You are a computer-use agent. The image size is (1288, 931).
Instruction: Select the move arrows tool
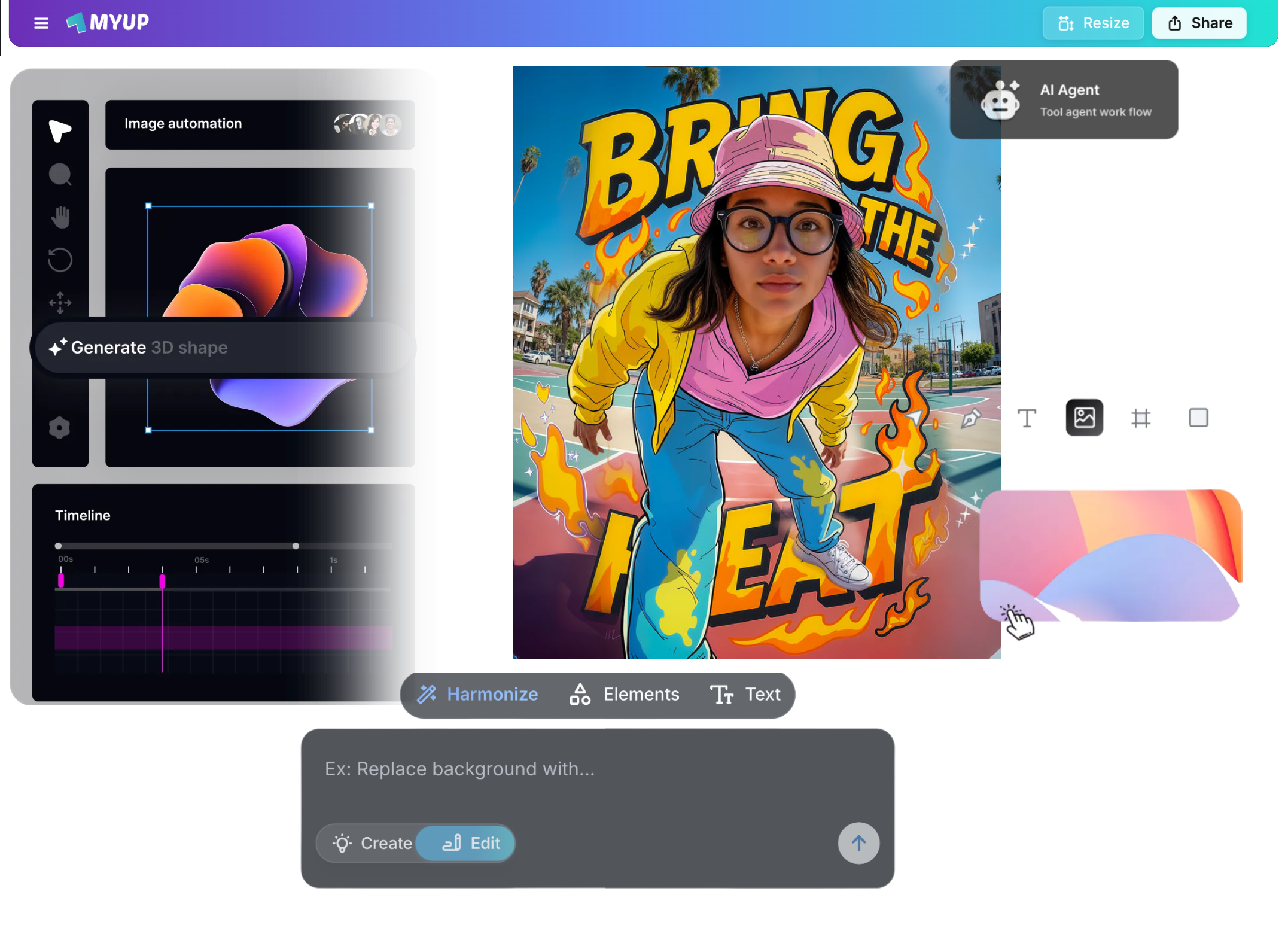[60, 303]
